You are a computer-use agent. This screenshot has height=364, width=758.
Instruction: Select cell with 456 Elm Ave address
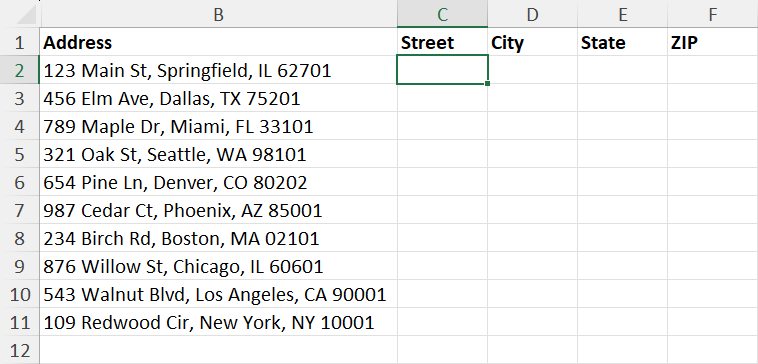[x=219, y=99]
